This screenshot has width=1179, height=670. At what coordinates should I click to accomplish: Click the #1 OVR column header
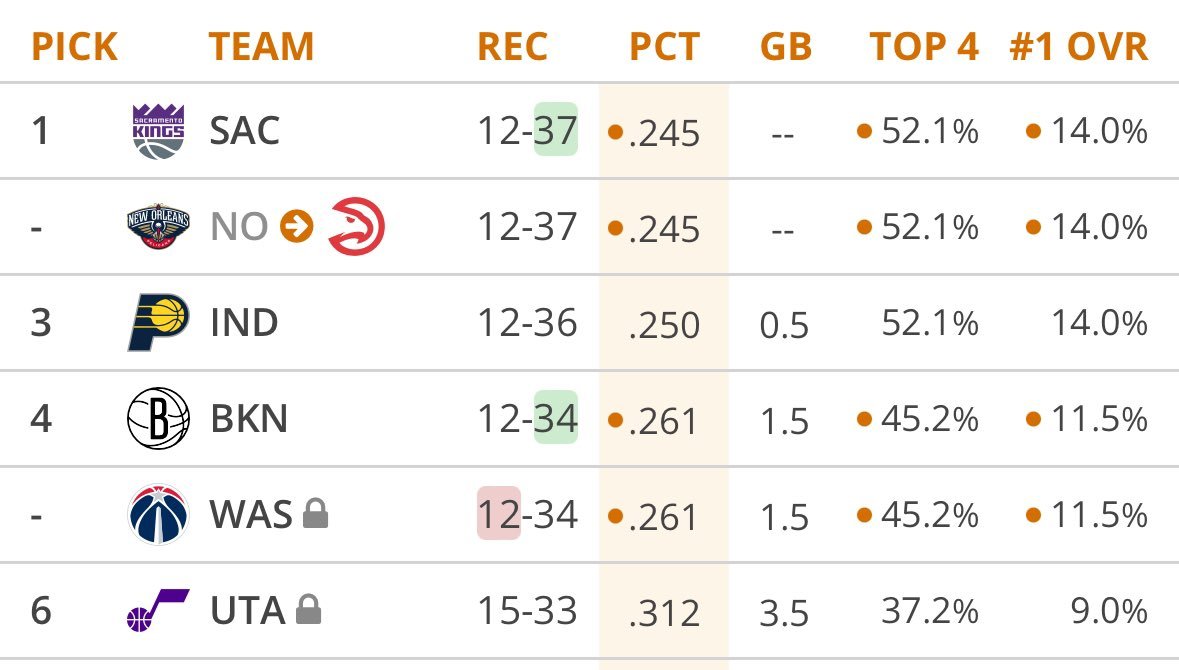click(1079, 46)
